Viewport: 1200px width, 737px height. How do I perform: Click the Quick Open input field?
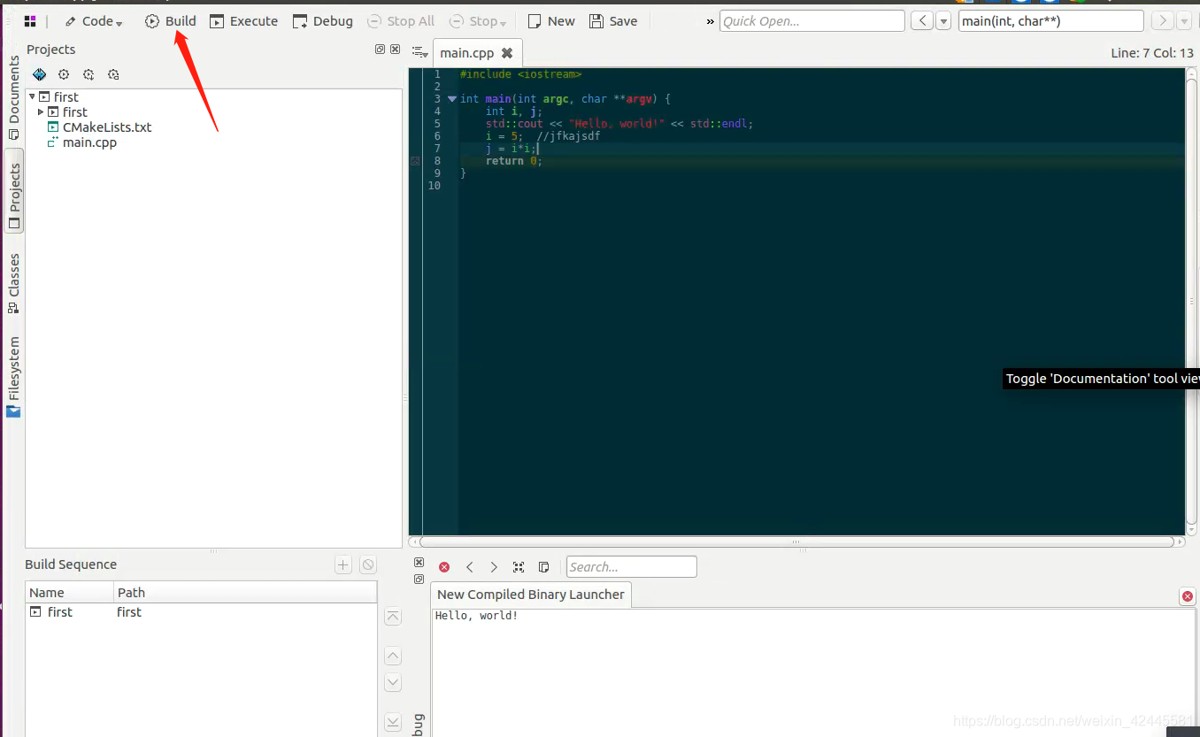click(x=811, y=21)
